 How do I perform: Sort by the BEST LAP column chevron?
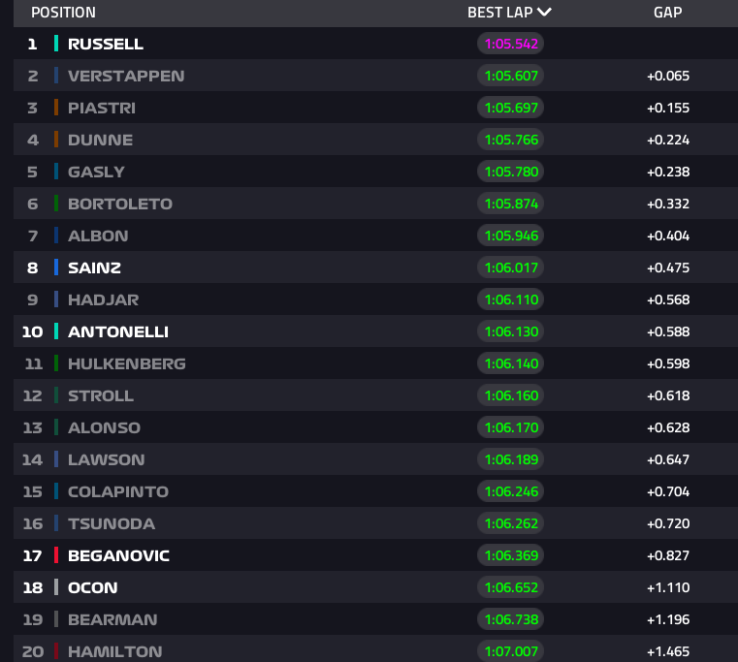[544, 12]
